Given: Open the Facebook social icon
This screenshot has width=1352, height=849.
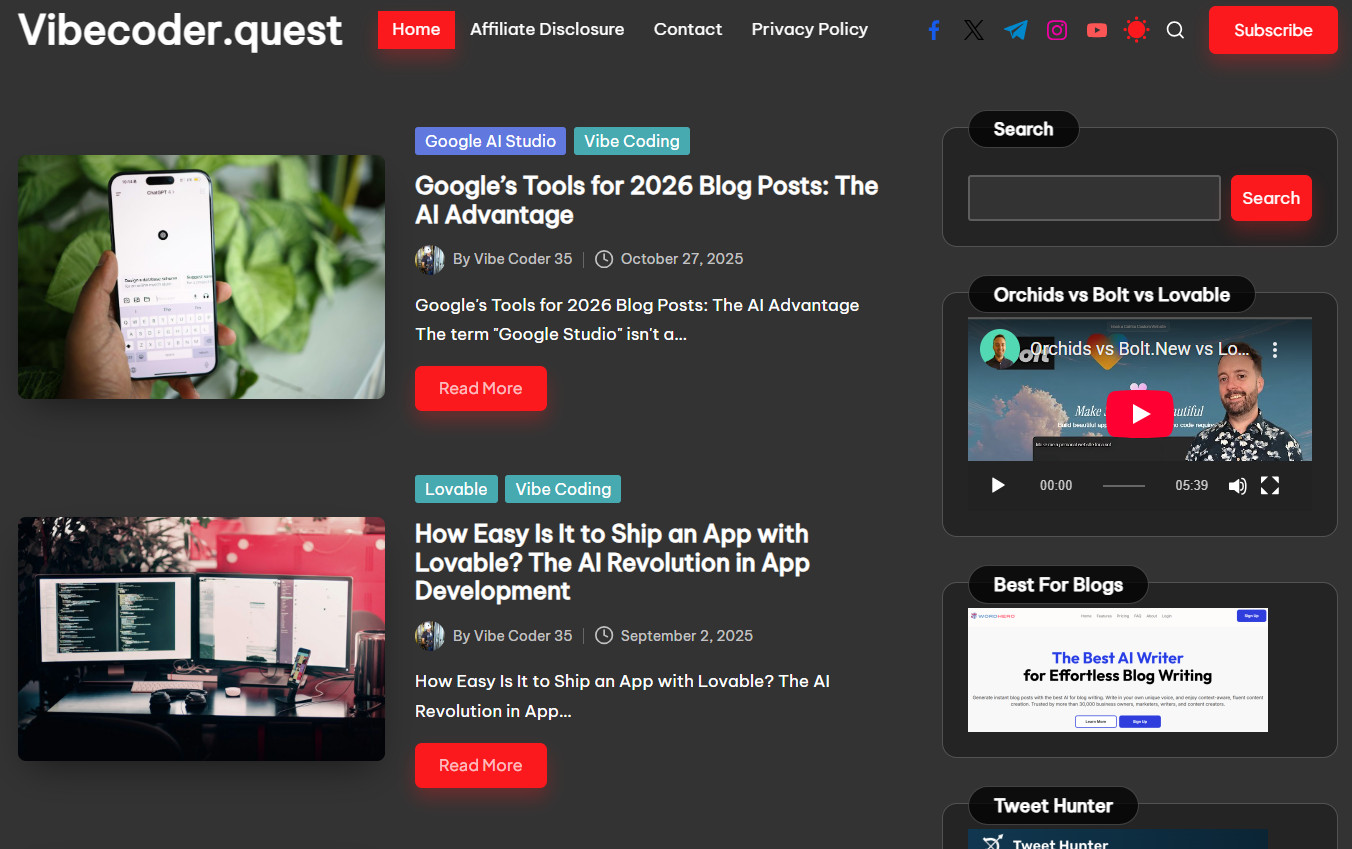Looking at the screenshot, I should click(934, 30).
